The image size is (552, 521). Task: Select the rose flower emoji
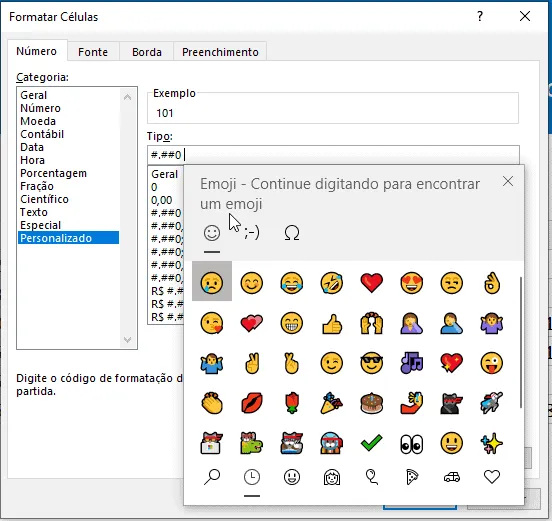[x=292, y=403]
